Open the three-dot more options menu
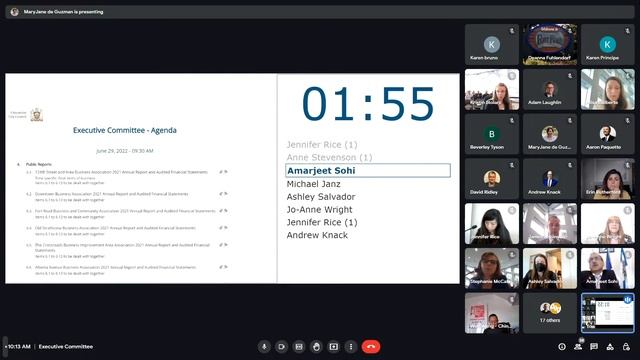640x360 pixels. [x=351, y=347]
